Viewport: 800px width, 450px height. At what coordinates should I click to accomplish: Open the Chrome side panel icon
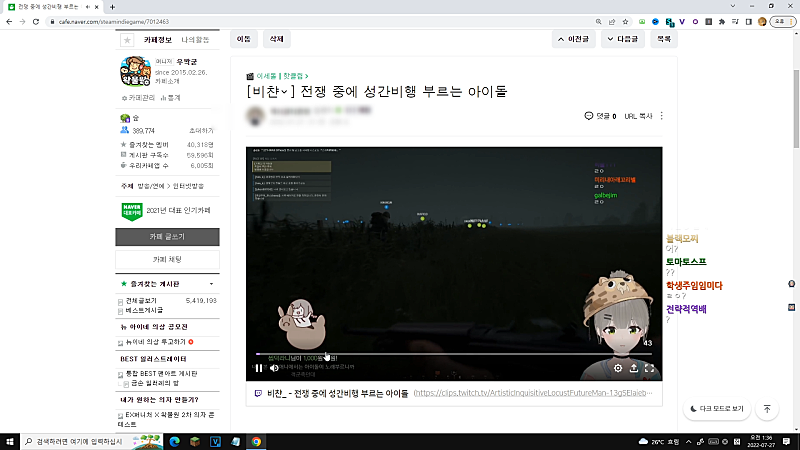(748, 21)
